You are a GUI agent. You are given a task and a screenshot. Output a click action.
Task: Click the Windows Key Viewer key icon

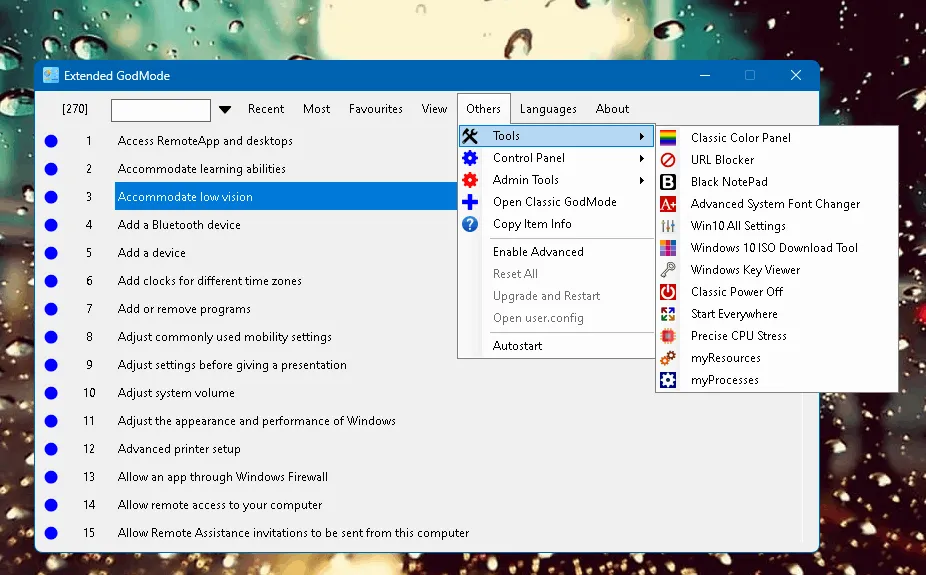tap(669, 270)
